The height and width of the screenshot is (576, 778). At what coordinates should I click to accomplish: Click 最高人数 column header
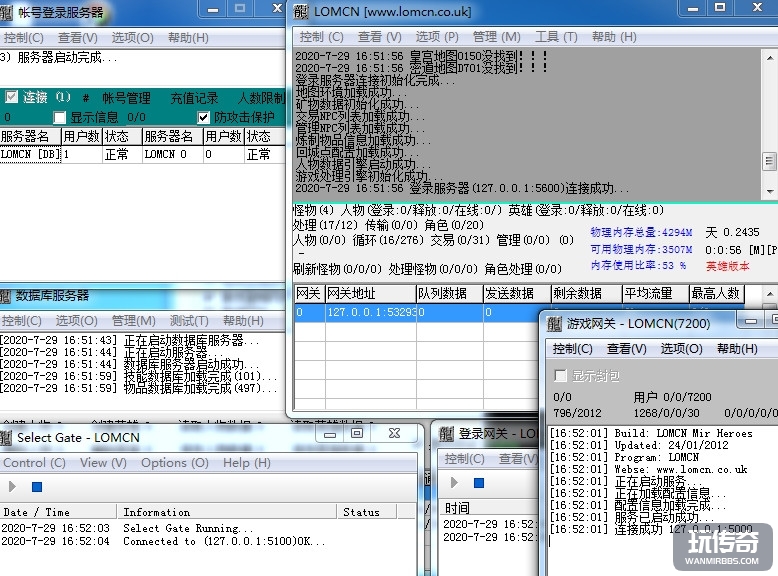(716, 293)
